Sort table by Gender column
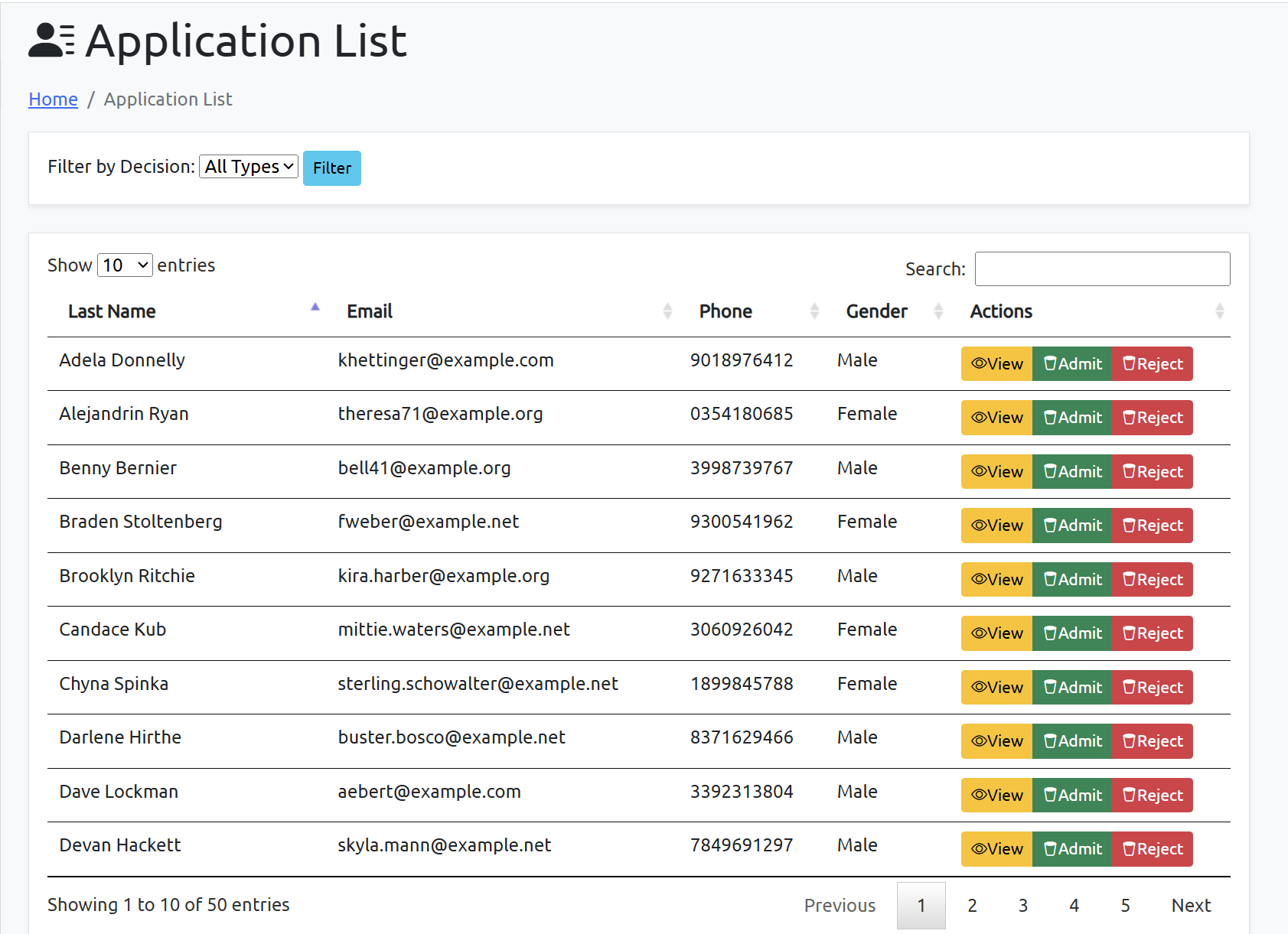The image size is (1288, 934). [x=876, y=311]
